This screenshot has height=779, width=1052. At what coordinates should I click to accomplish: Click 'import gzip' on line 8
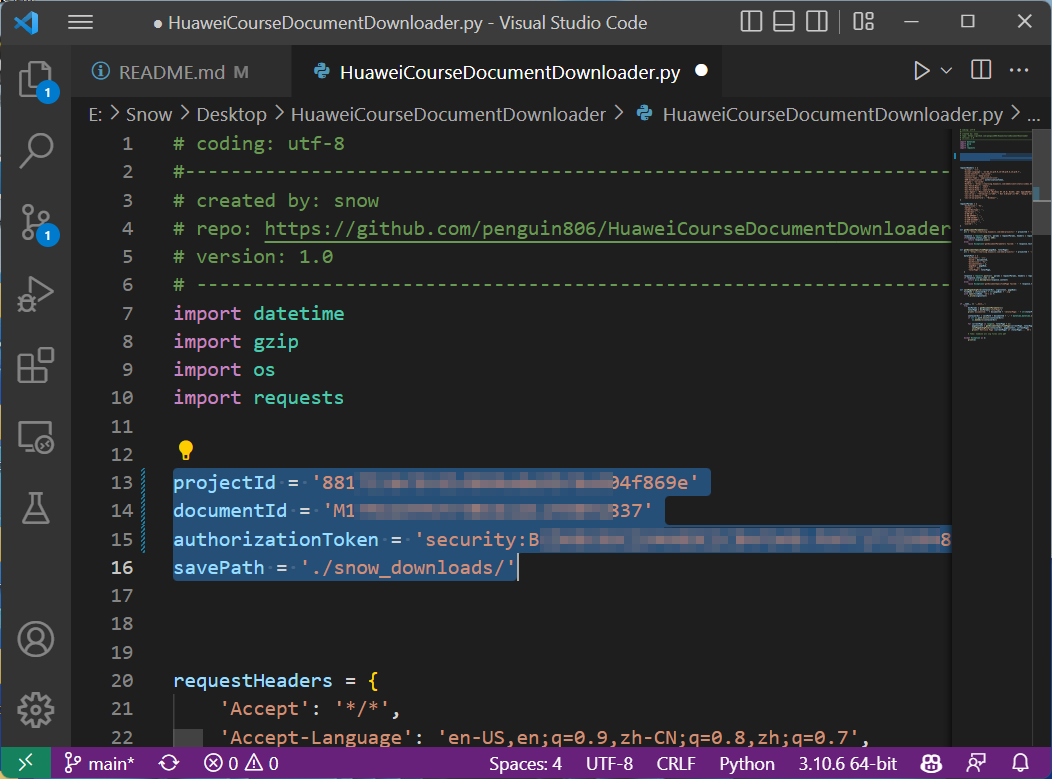click(x=235, y=342)
